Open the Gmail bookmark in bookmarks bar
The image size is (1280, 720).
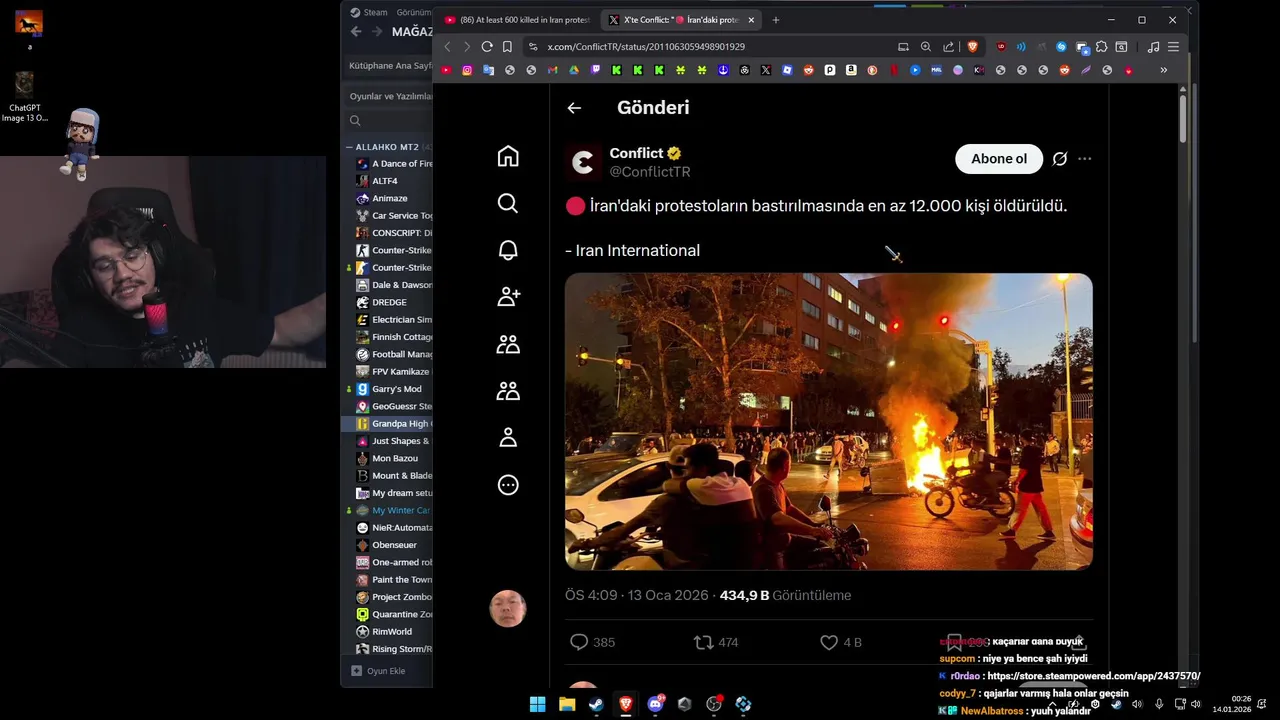[553, 70]
